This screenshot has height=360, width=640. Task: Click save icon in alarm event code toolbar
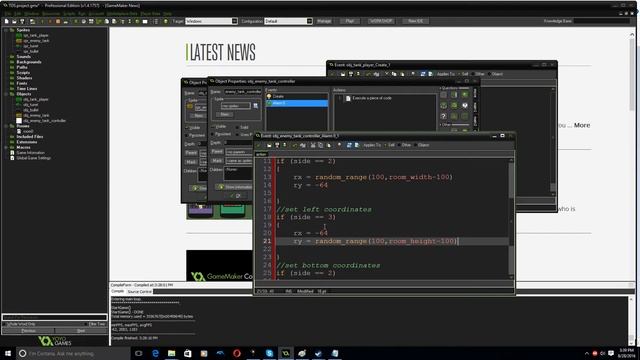(x=277, y=145)
